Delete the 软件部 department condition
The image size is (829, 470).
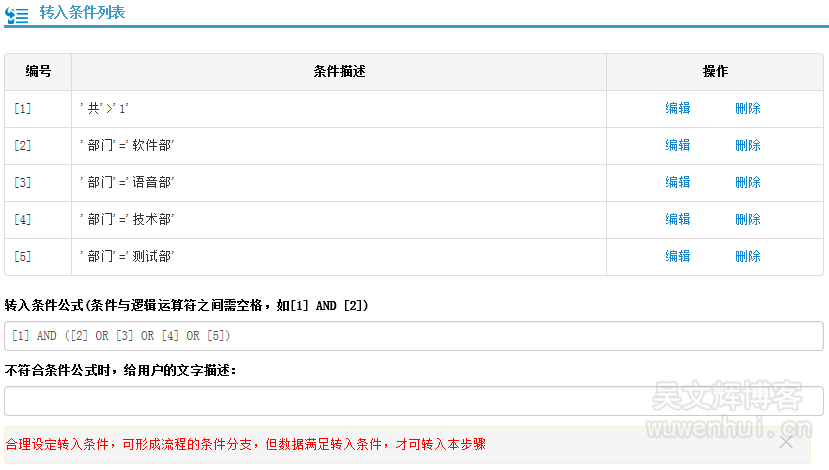[747, 145]
